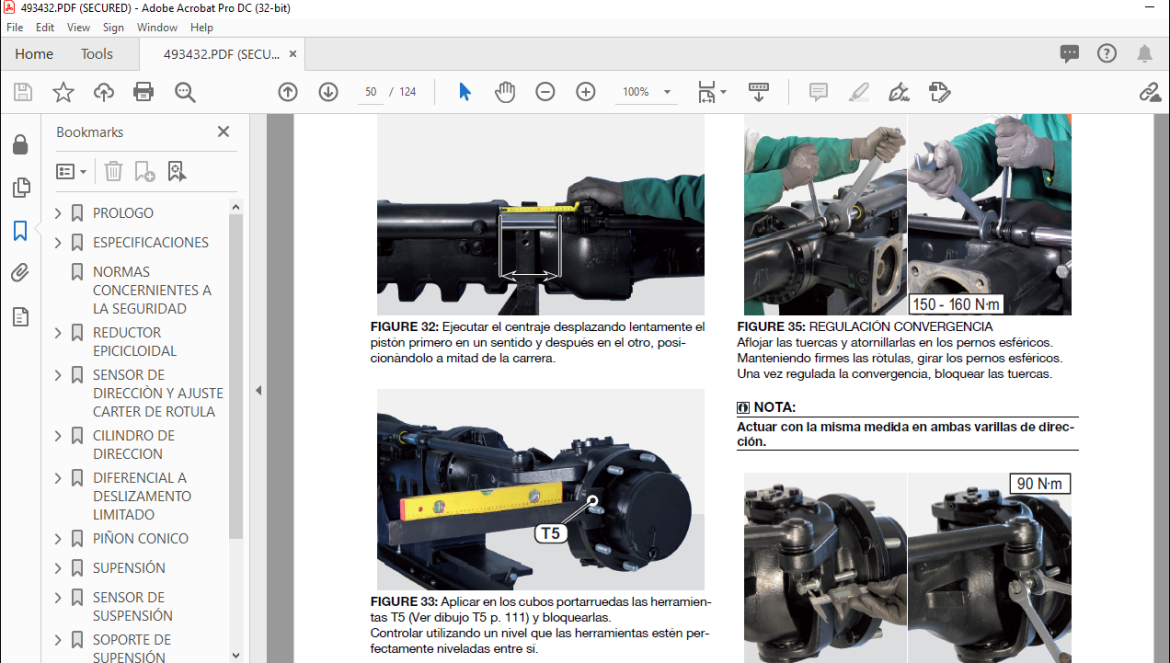The image size is (1170, 663).
Task: Open page thumbnails panel in sidebar
Action: [x=21, y=187]
